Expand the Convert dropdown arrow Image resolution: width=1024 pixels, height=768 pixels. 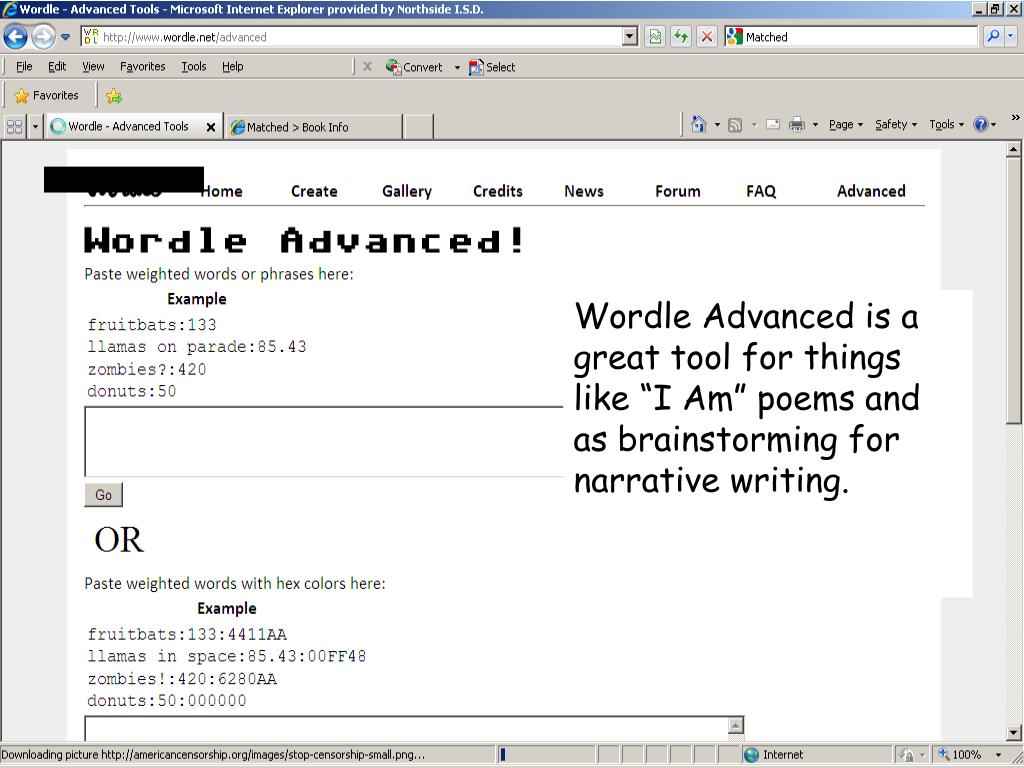tap(457, 67)
